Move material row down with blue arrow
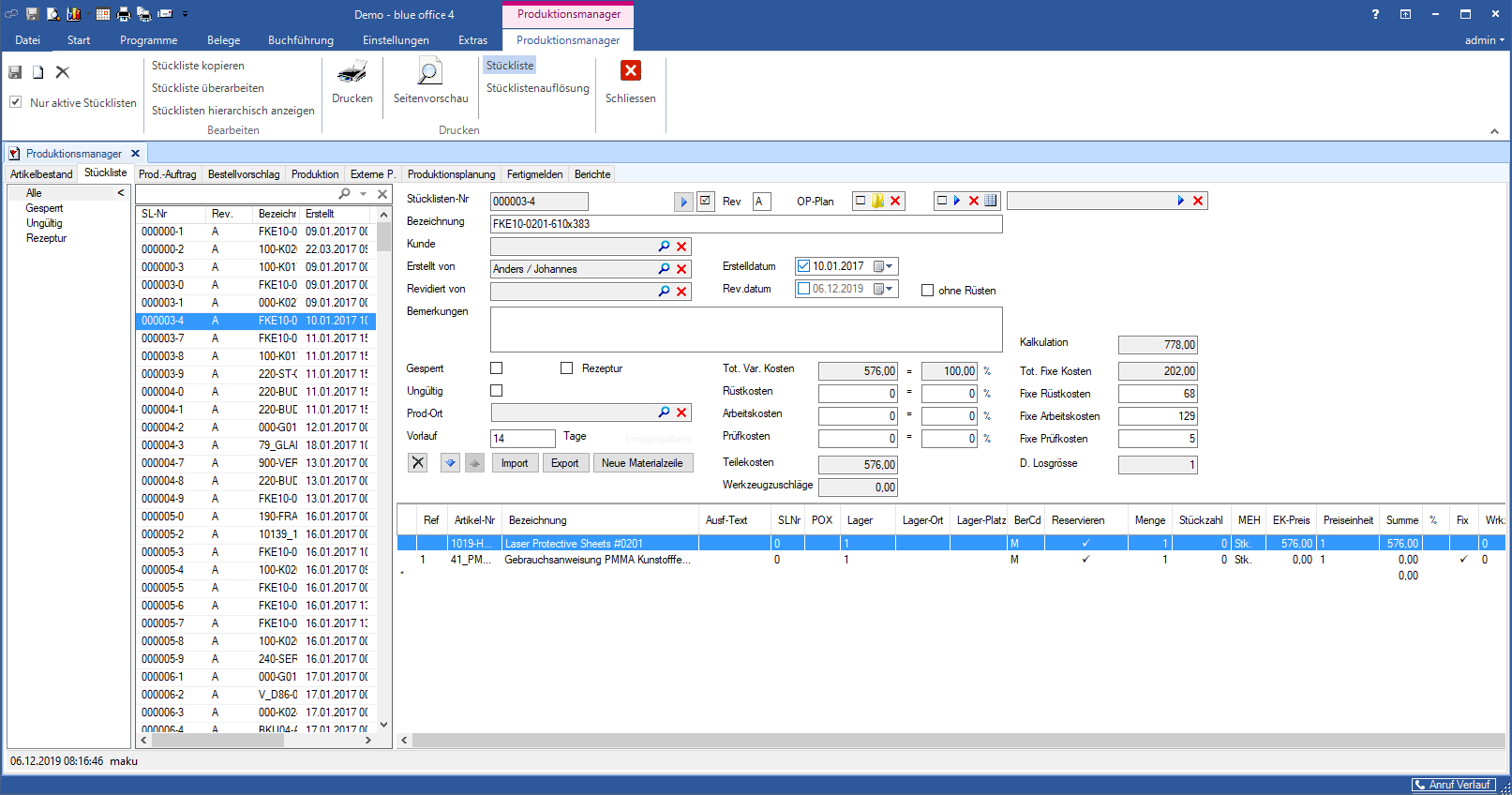This screenshot has height=795, width=1512. pyautogui.click(x=451, y=463)
